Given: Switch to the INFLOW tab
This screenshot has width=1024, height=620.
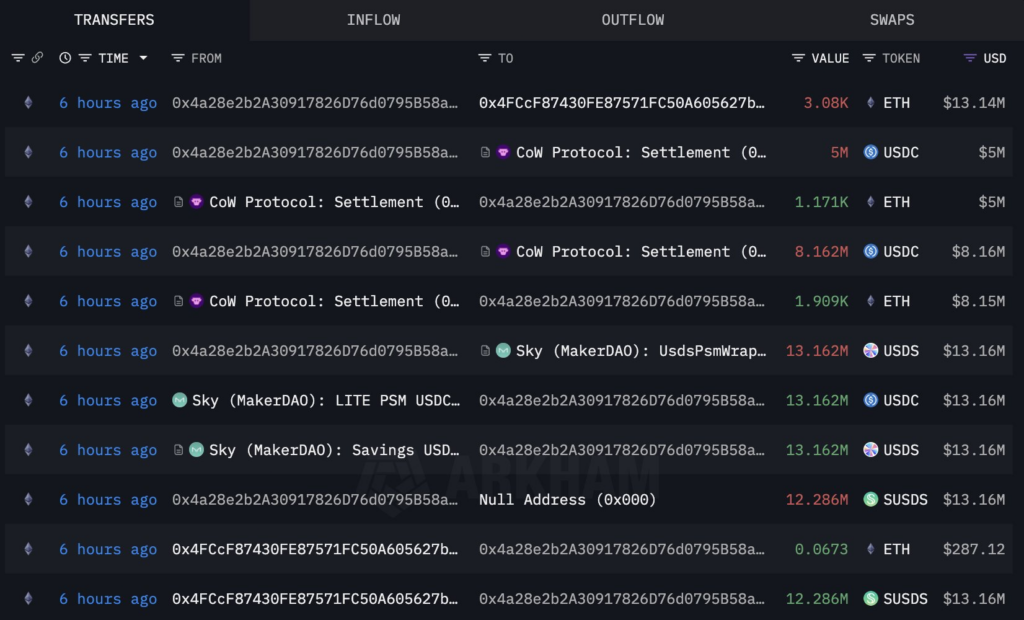Looking at the screenshot, I should 373,19.
